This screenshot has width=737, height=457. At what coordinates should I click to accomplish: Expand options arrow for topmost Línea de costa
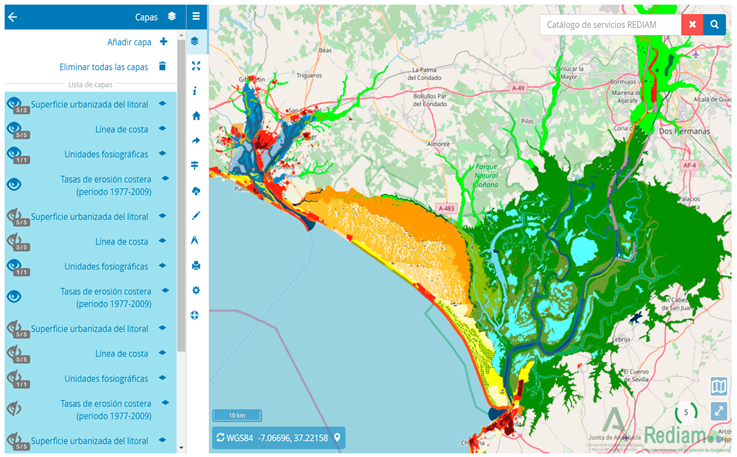tap(163, 128)
